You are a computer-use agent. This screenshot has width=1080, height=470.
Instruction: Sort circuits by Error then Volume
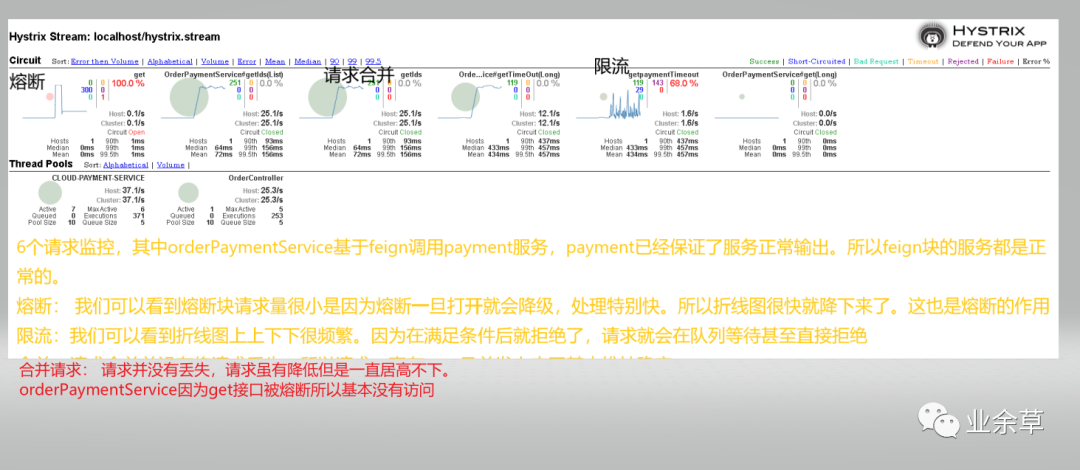point(105,61)
